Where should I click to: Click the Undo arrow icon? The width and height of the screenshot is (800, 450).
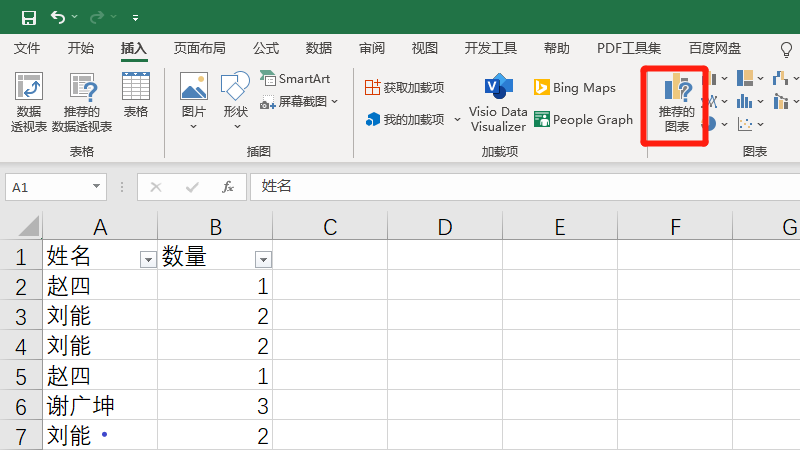point(58,17)
